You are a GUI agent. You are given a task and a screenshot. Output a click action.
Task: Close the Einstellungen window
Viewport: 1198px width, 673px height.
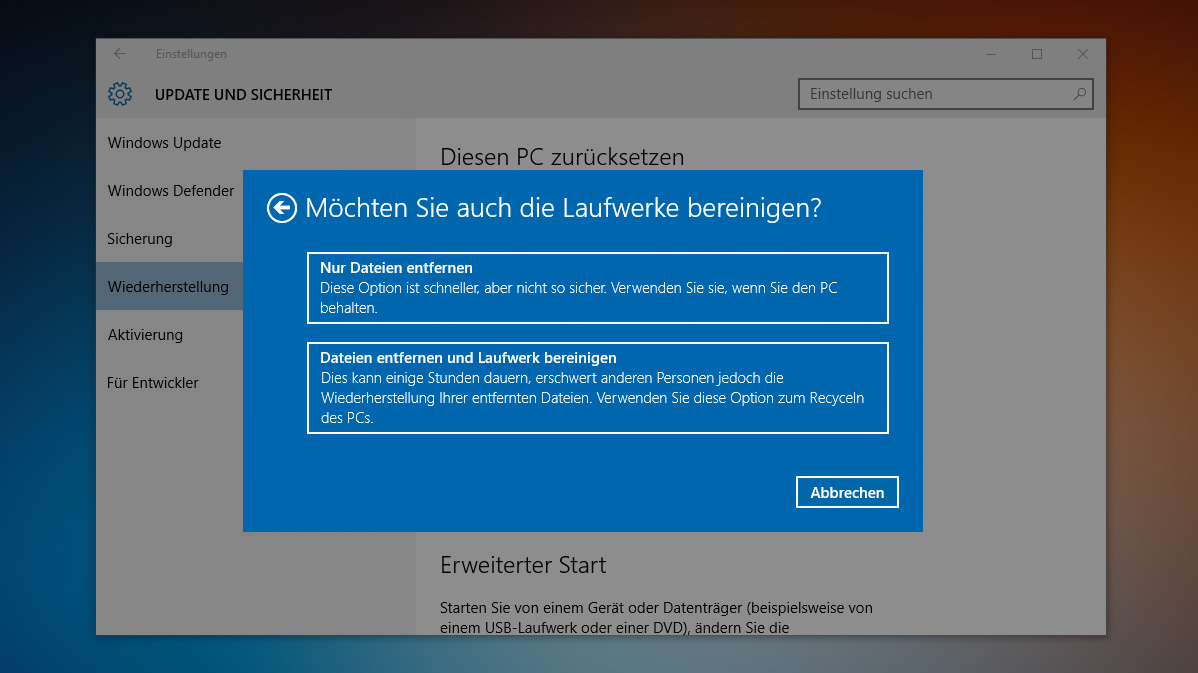pos(1083,53)
